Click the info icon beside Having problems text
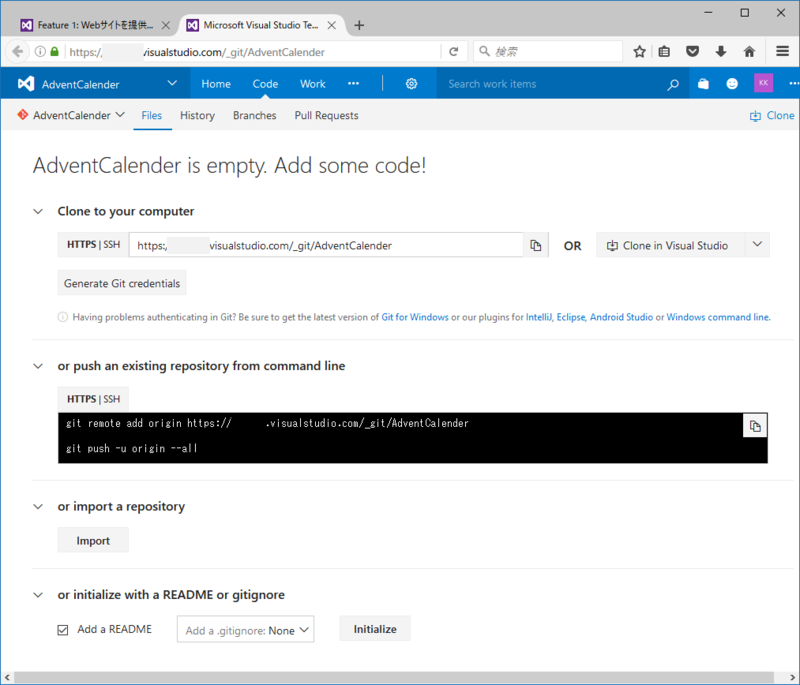Image resolution: width=800 pixels, height=685 pixels. point(63,317)
